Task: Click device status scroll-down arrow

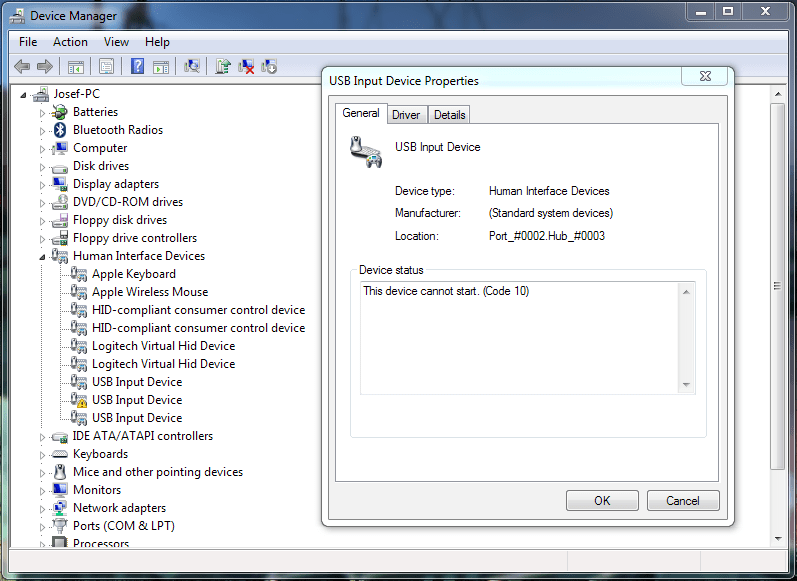Action: 686,385
